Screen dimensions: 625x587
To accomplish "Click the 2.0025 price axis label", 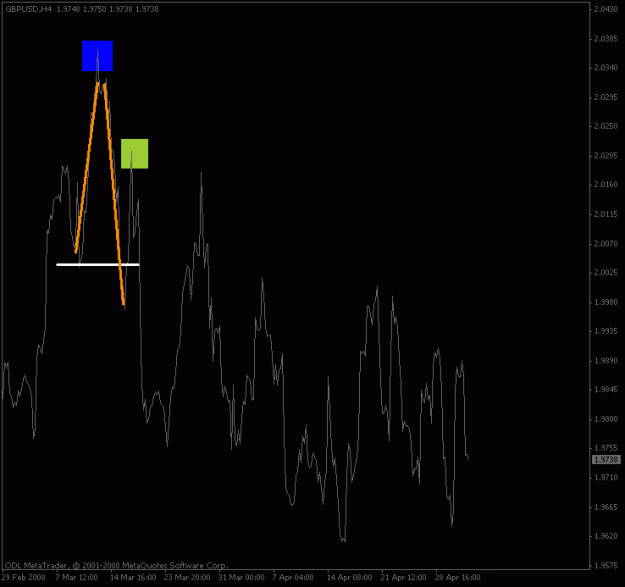I will tap(606, 273).
